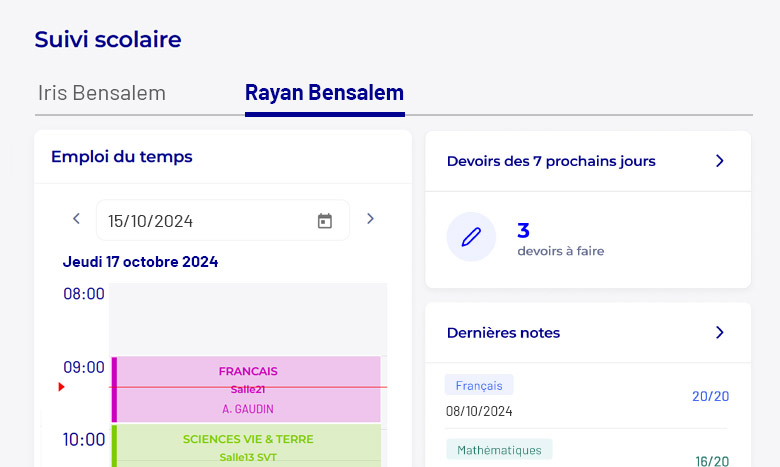Screen dimensions: 780x467
Task: Expand Devoirs des 7 prochains jours chevron
Action: 719,161
